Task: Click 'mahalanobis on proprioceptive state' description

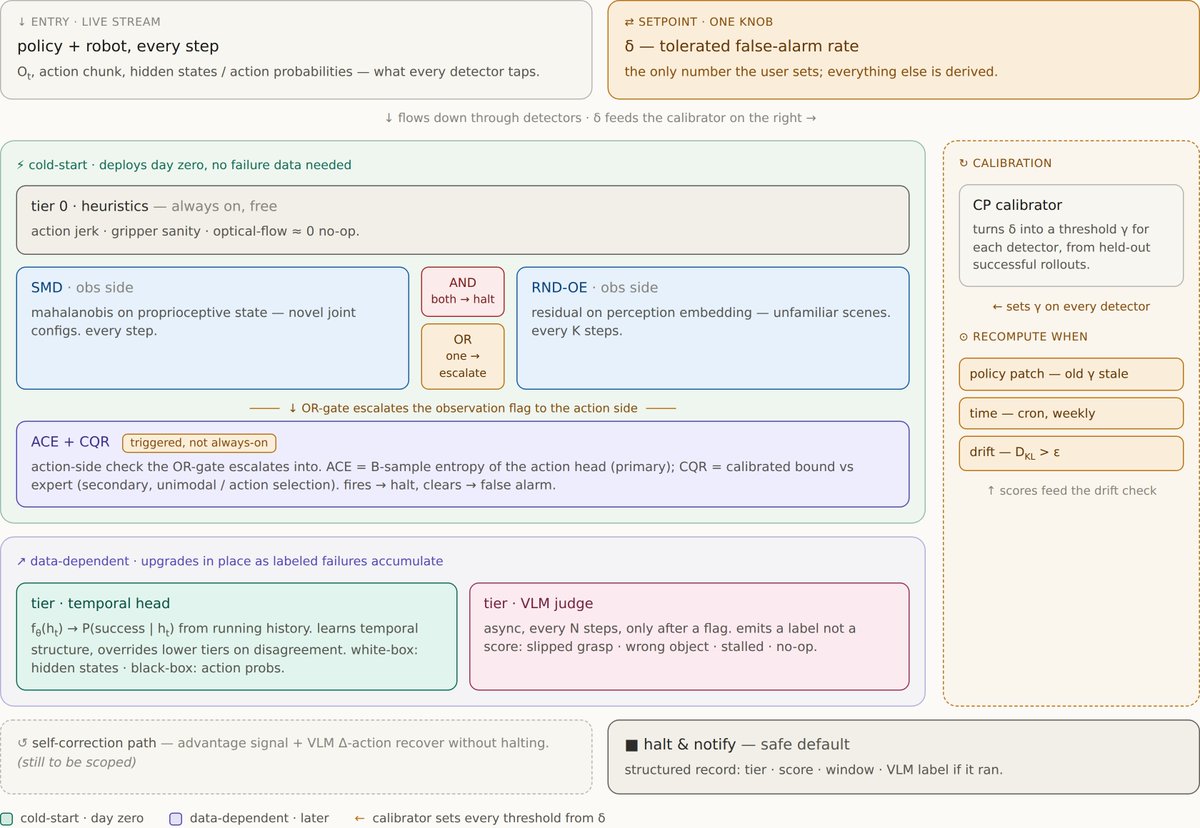Action: pyautogui.click(x=193, y=321)
